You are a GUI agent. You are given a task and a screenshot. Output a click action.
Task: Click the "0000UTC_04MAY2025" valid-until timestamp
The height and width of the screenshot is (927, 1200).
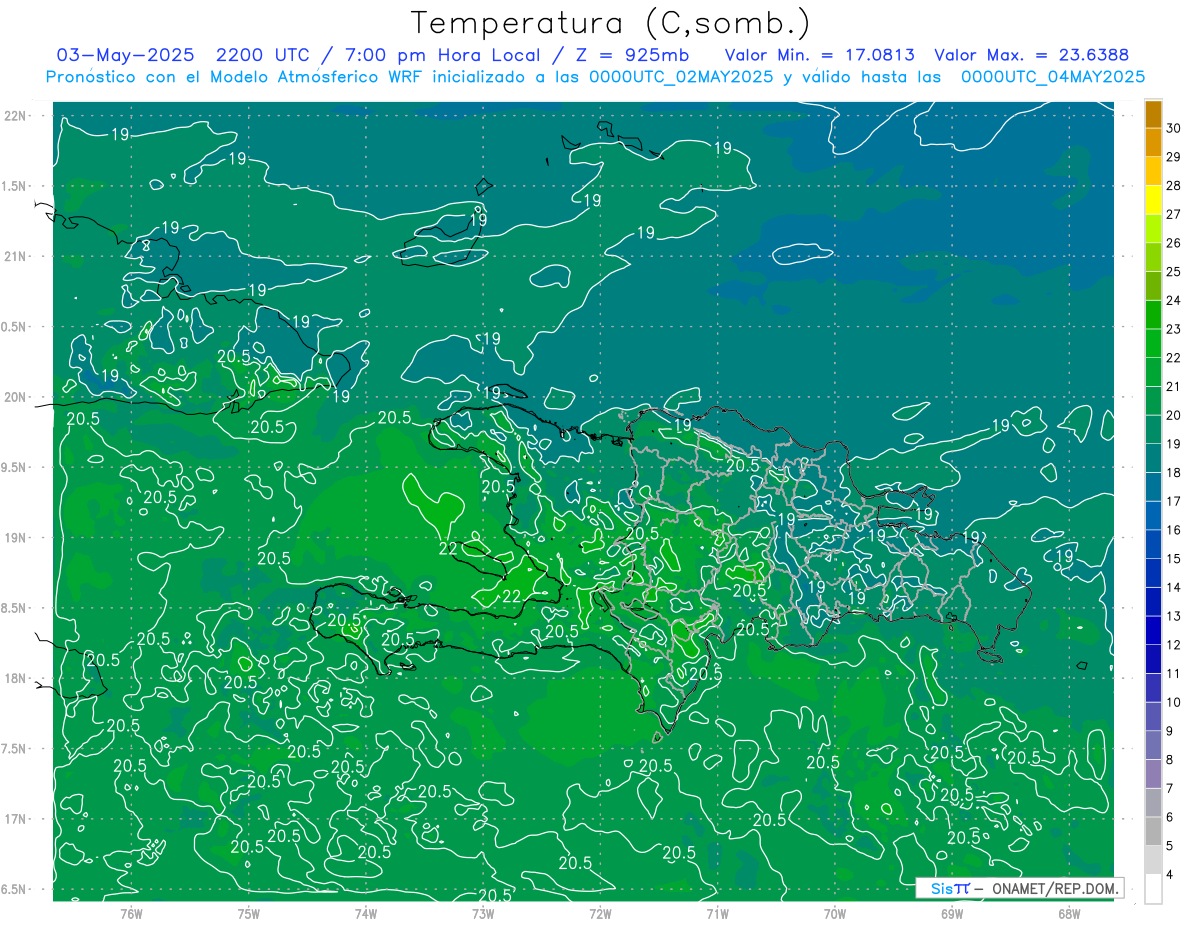click(x=1052, y=76)
